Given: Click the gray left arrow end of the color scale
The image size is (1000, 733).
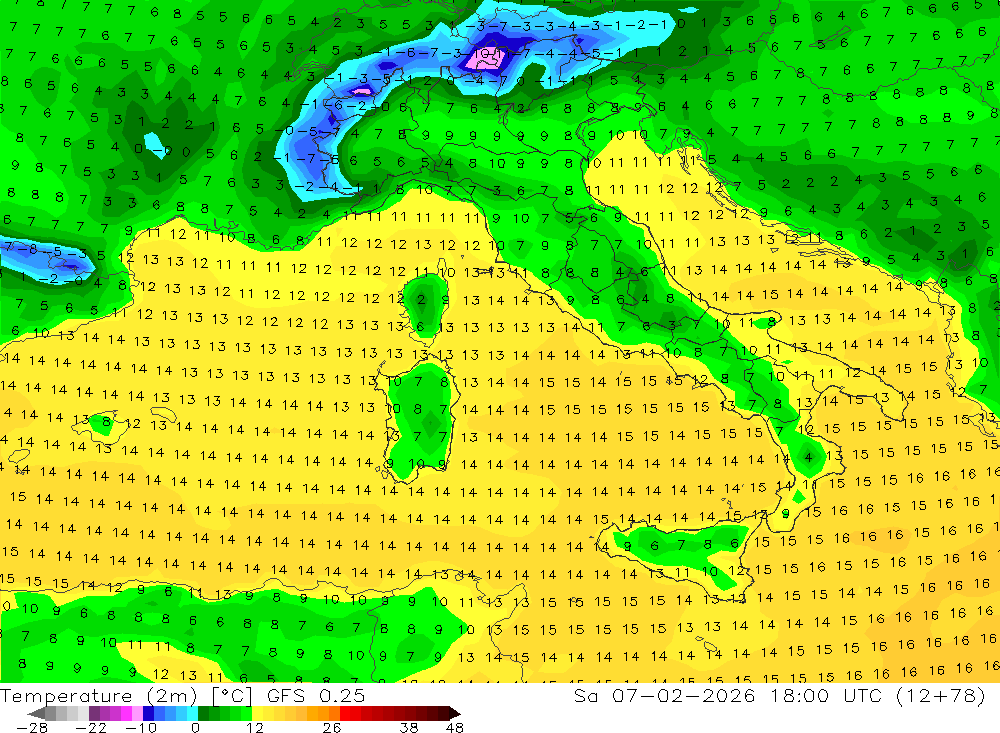Looking at the screenshot, I should pos(36,713).
